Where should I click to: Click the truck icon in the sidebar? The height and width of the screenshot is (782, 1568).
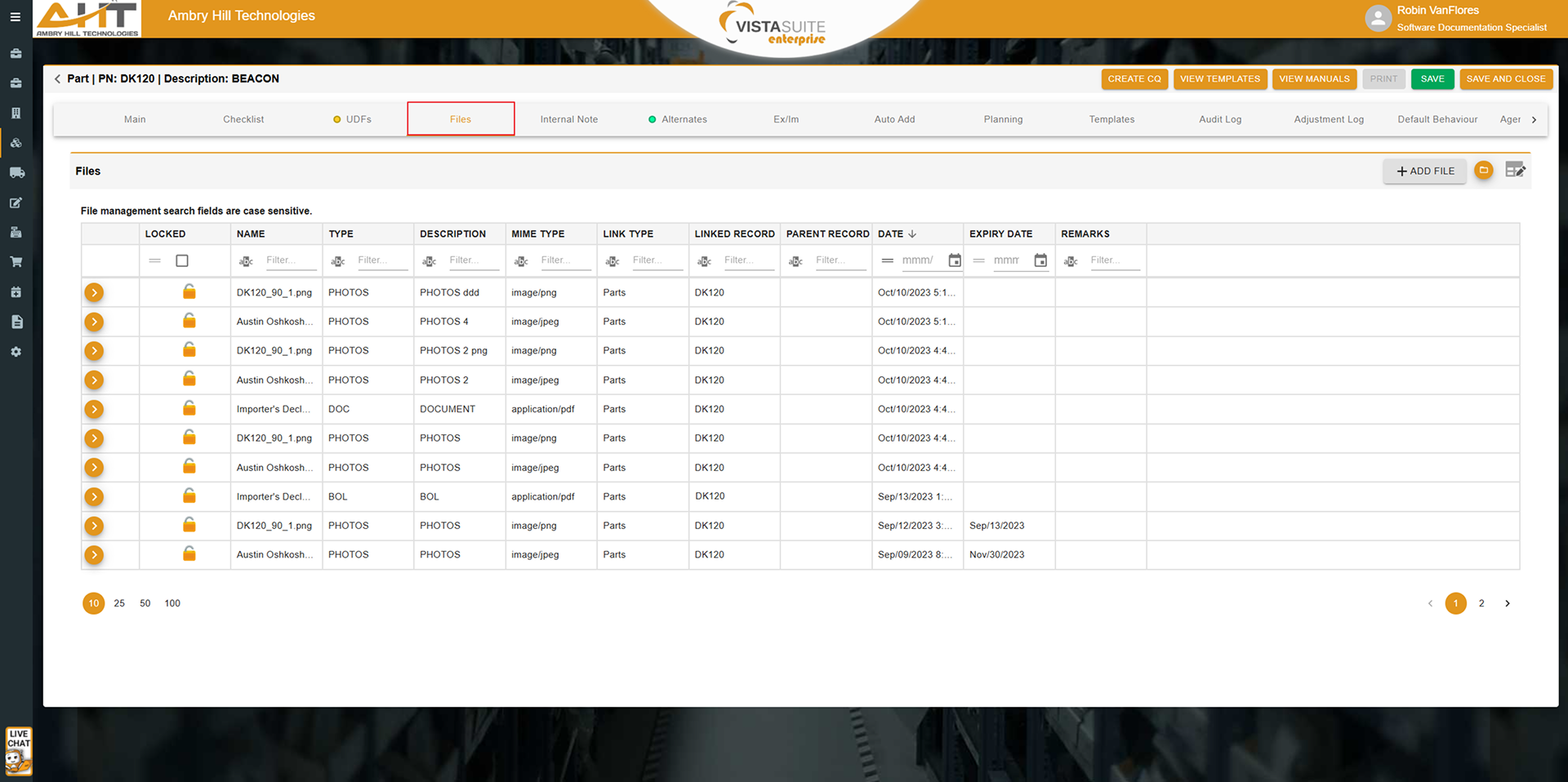point(16,172)
